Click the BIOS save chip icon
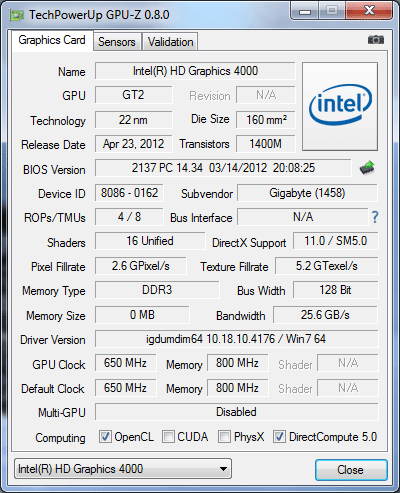Viewport: 400px width, 493px height. tap(367, 168)
